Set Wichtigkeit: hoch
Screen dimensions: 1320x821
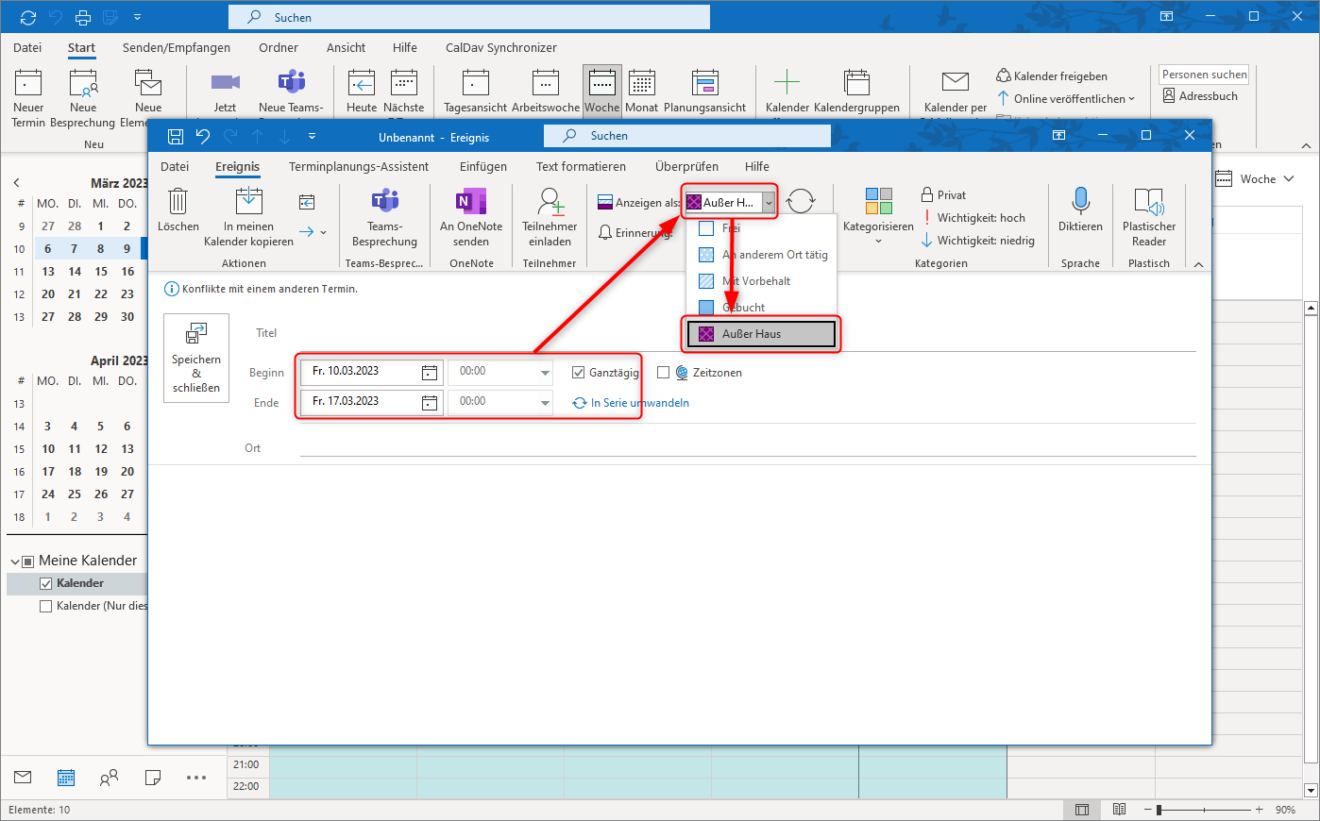[x=972, y=218]
